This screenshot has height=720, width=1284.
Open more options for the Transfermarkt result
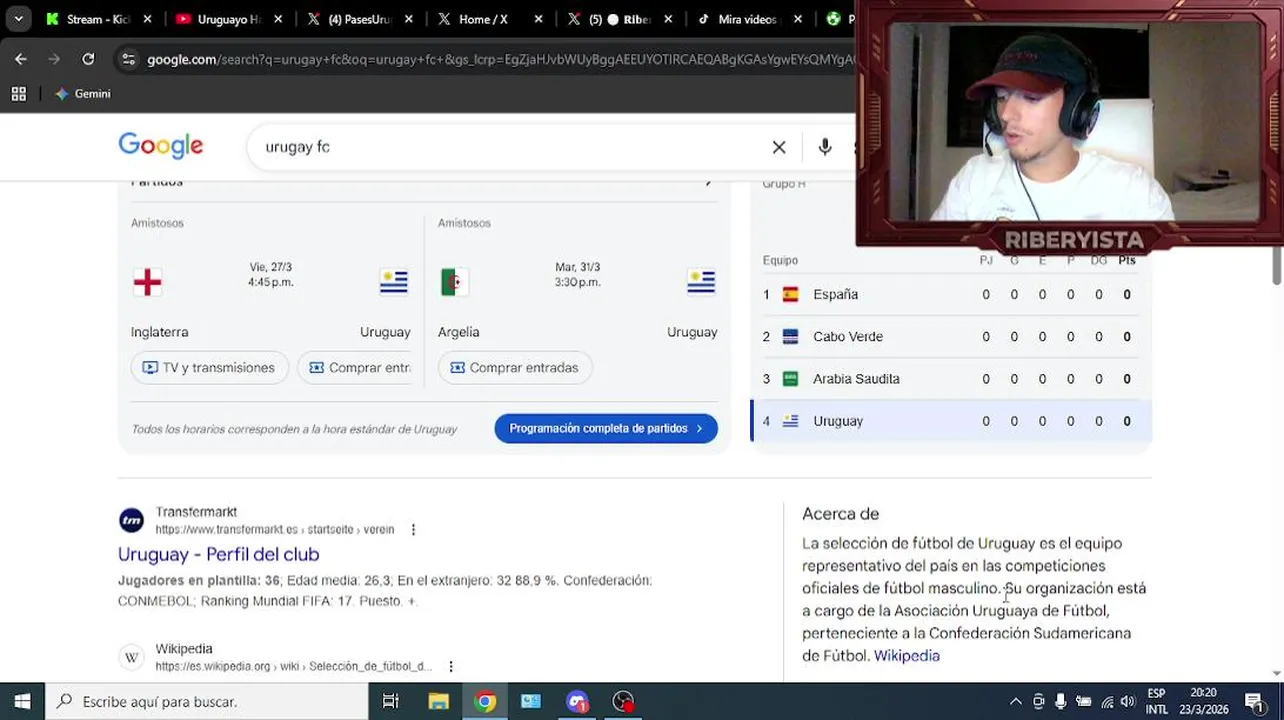point(413,530)
